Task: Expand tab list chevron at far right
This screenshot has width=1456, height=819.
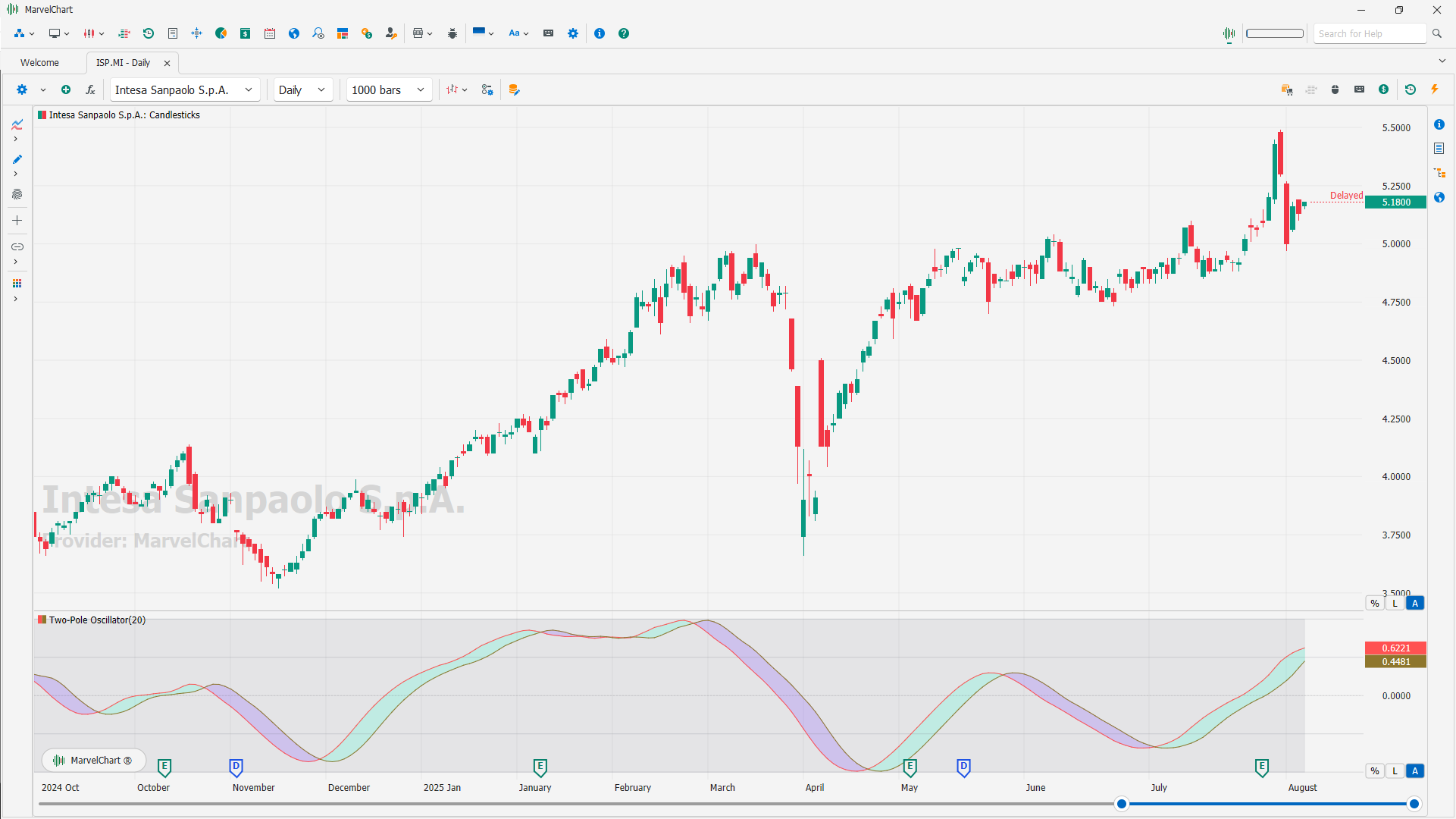Action: [1442, 61]
